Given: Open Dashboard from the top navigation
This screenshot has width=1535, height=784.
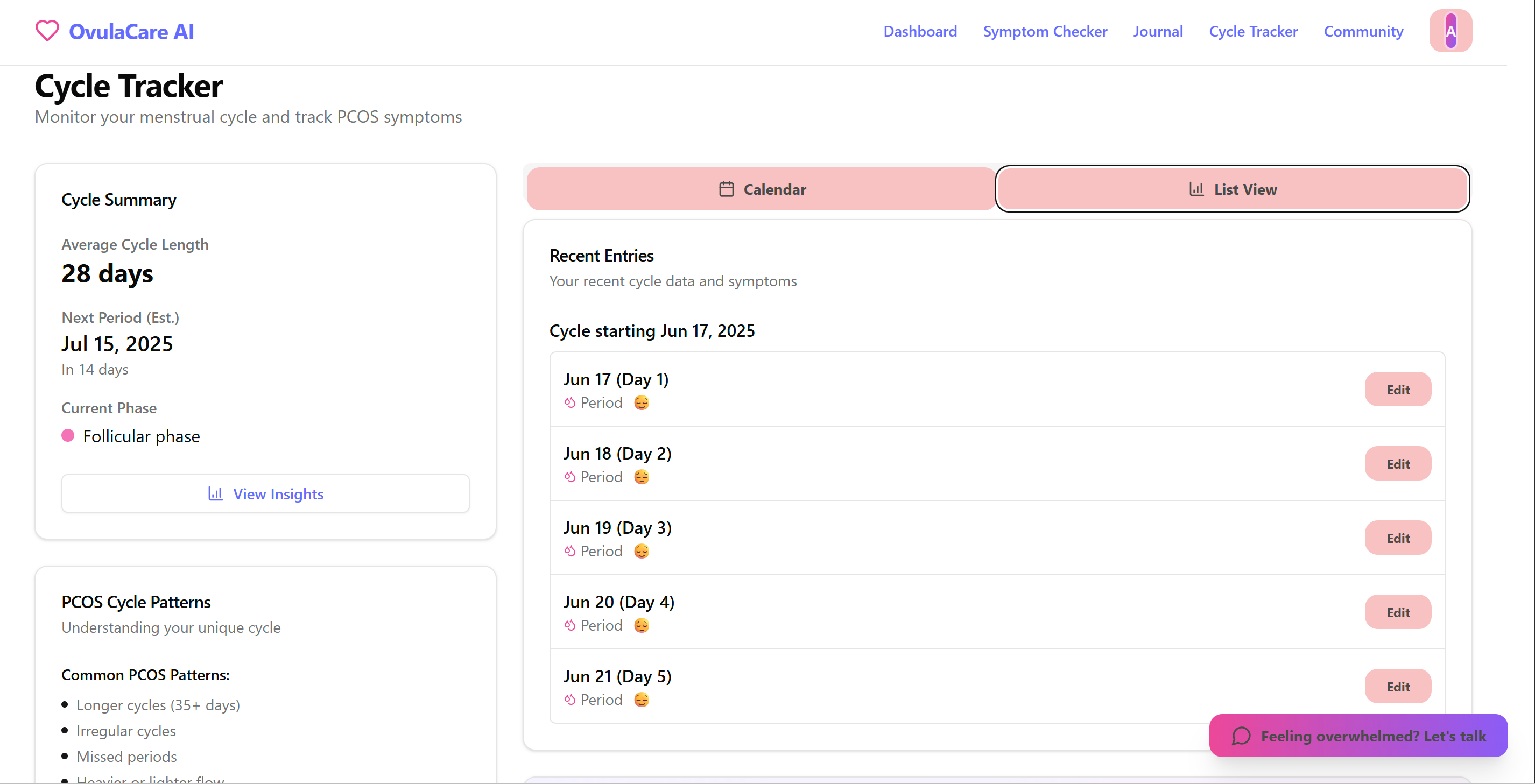Looking at the screenshot, I should 919,31.
